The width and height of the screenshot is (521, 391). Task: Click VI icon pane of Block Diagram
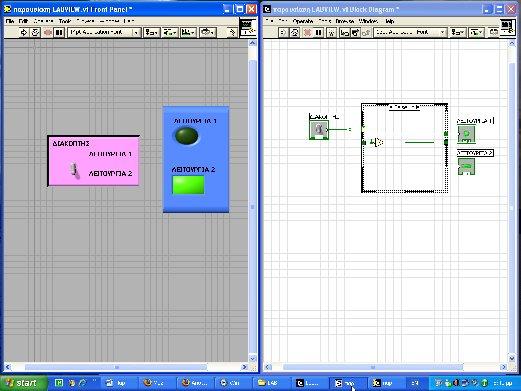[508, 27]
